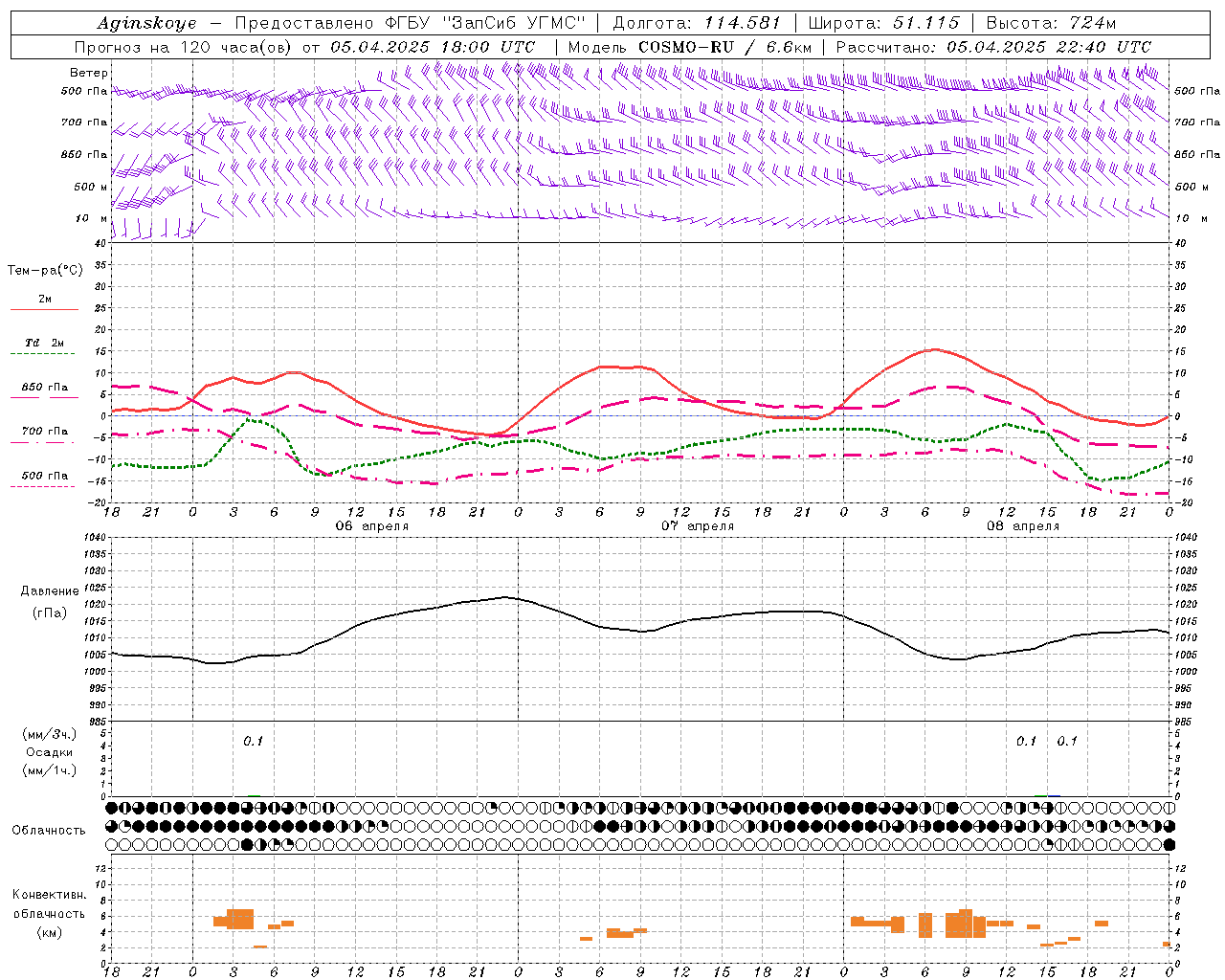Click the 'Конвективн.' convective cloud label
Screen dimensions: 1225x980
click(50, 895)
